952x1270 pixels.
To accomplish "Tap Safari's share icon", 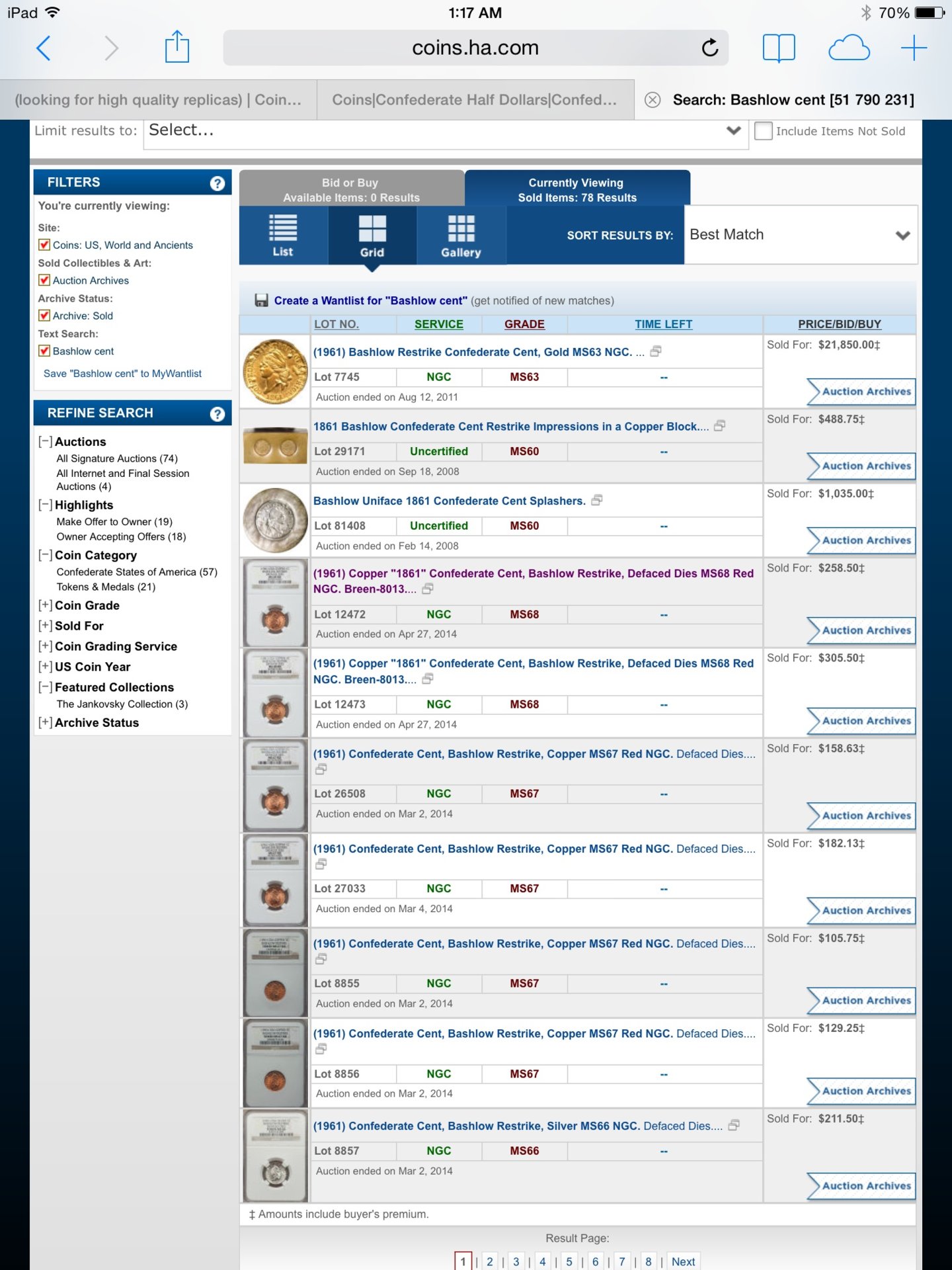I will (x=177, y=48).
